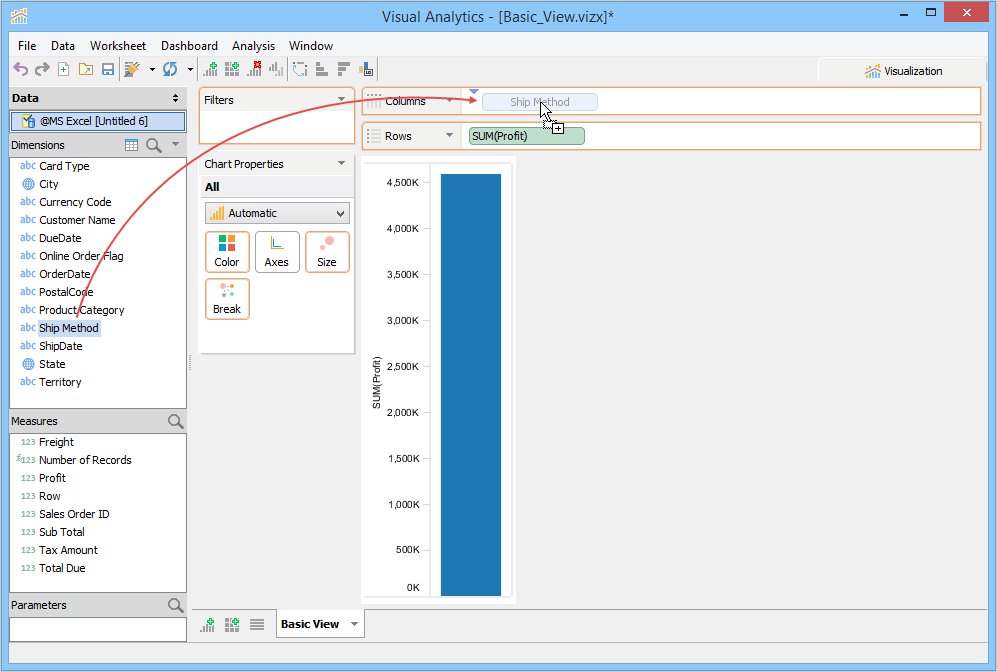Open the dropdown arrow next to connection icon
This screenshot has height=672, width=997.
click(152, 69)
